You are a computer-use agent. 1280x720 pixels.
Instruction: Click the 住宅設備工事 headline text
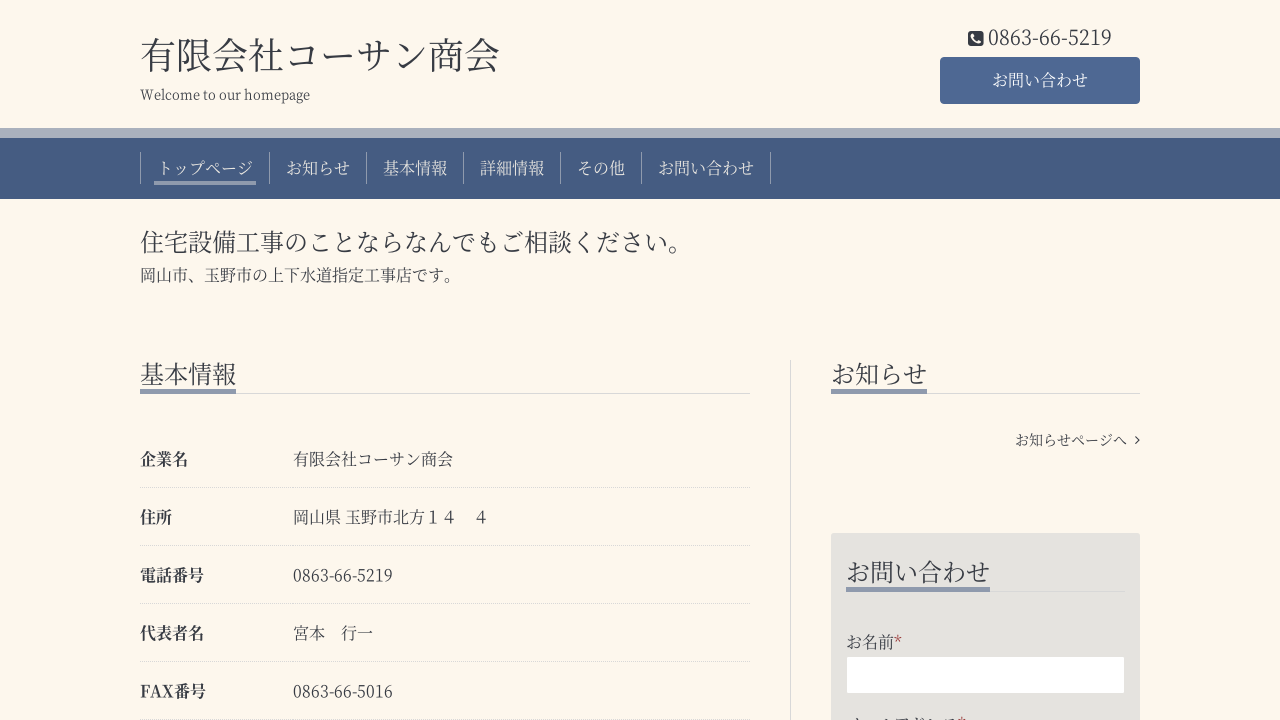pyautogui.click(x=410, y=242)
